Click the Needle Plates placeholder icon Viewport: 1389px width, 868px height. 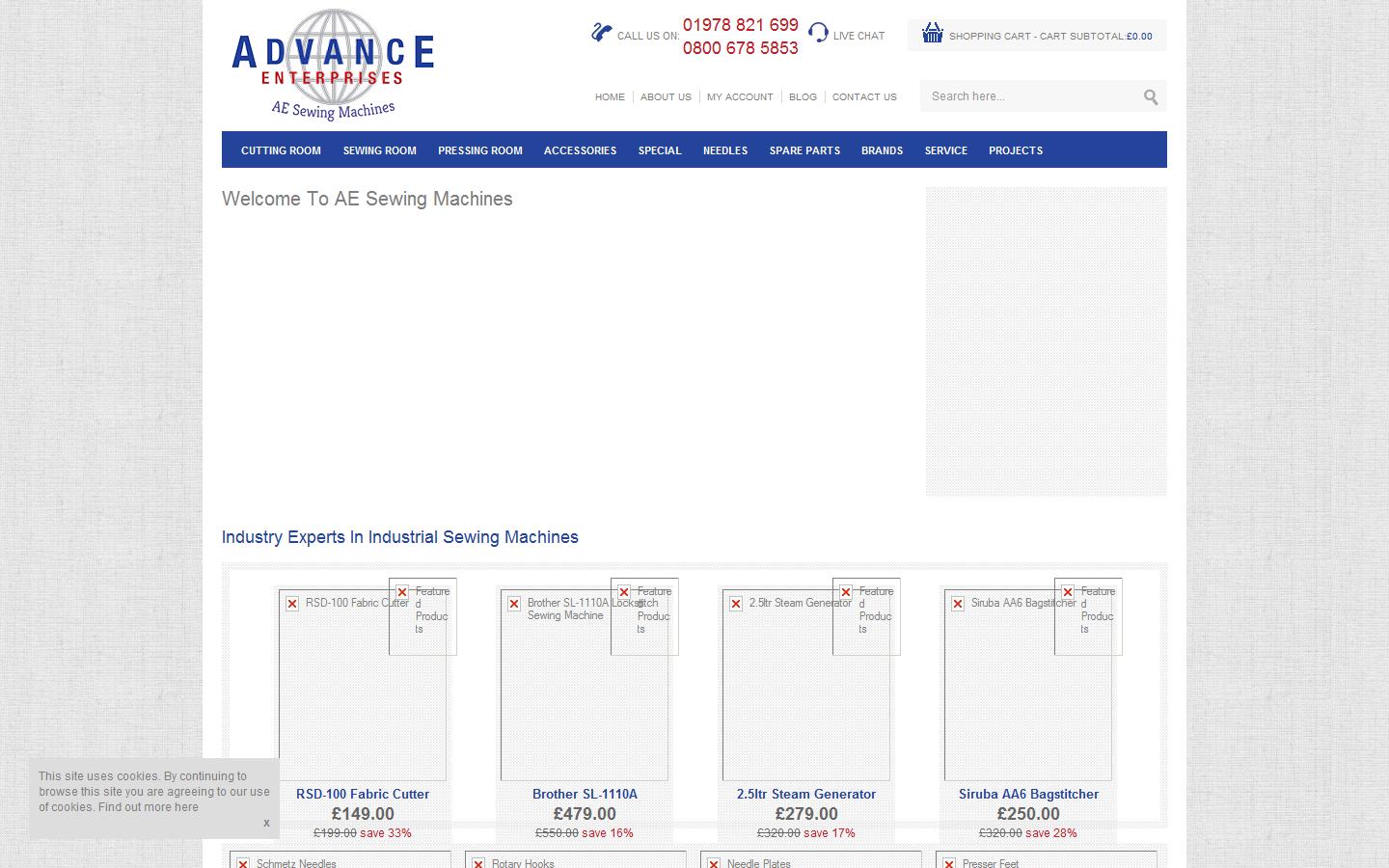tap(713, 863)
